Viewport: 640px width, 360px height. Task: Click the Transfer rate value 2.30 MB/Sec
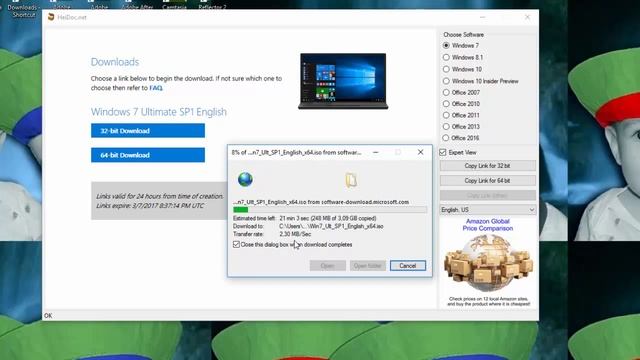pyautogui.click(x=295, y=234)
